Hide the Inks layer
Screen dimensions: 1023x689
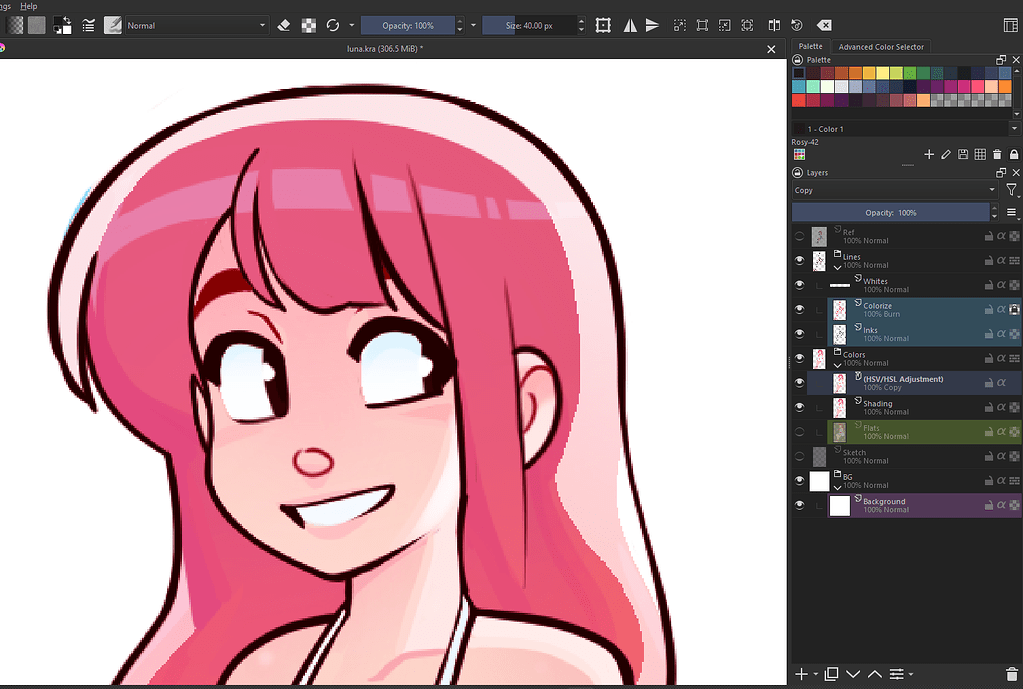click(x=798, y=333)
